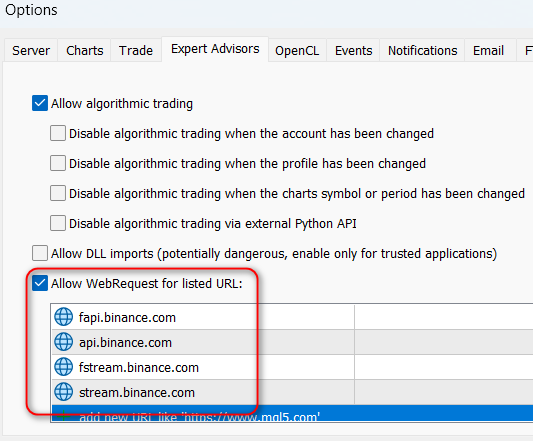Check disable trading via external Python API
The width and height of the screenshot is (533, 441).
[x=58, y=223]
